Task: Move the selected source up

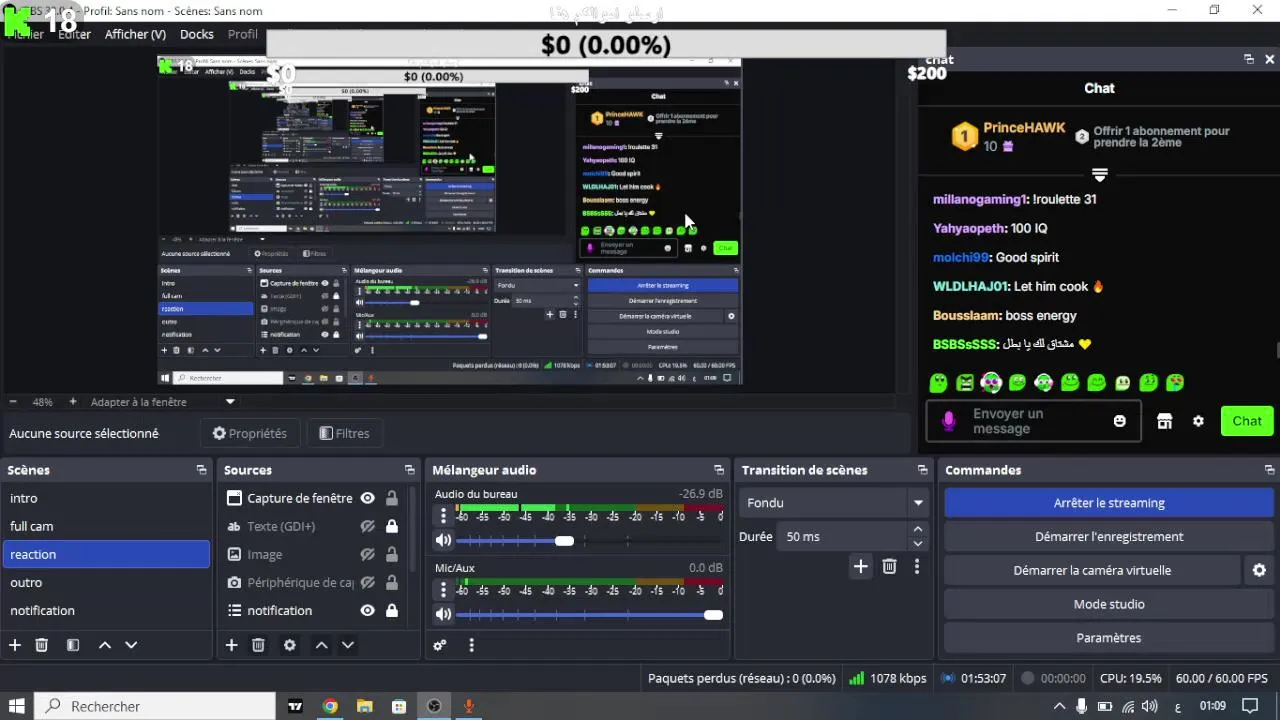Action: (322, 645)
